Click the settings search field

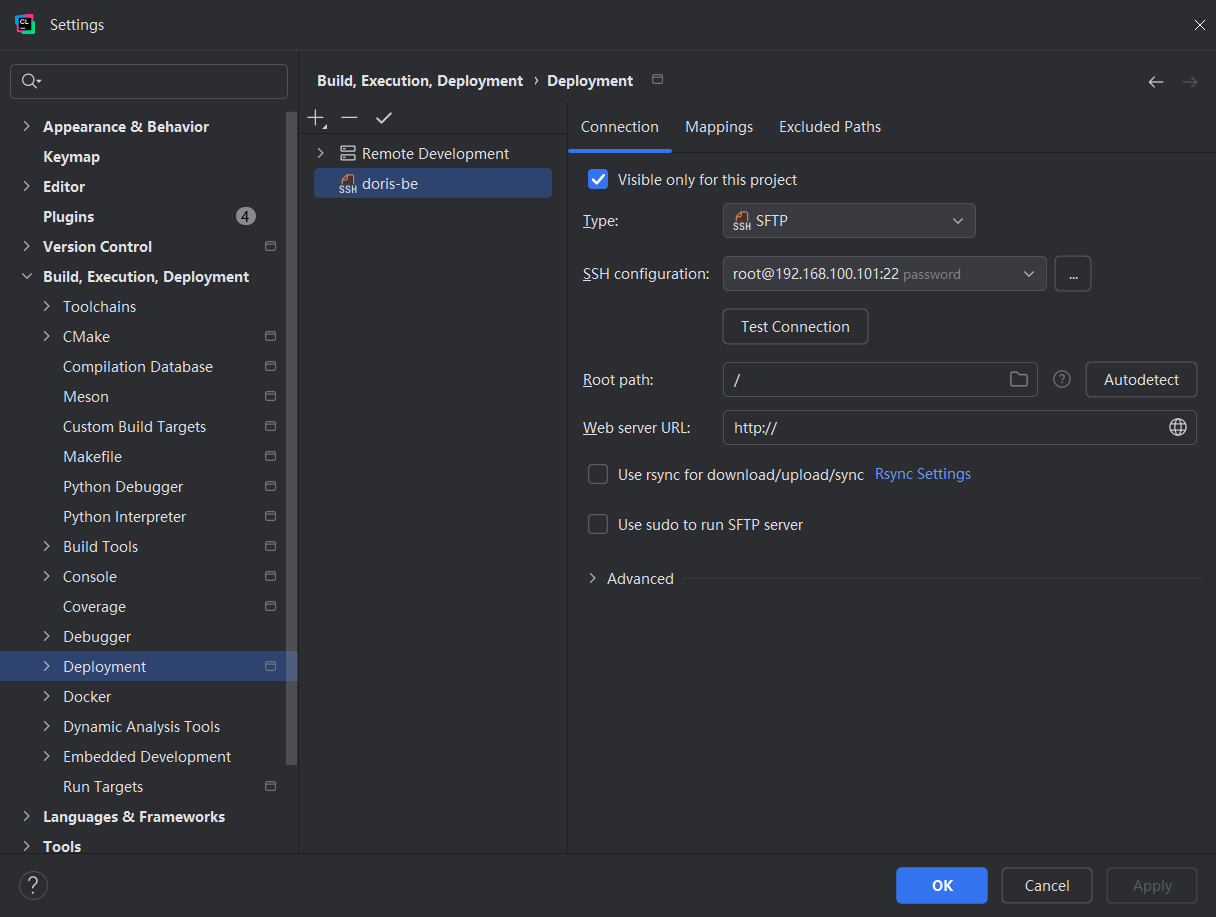(149, 82)
